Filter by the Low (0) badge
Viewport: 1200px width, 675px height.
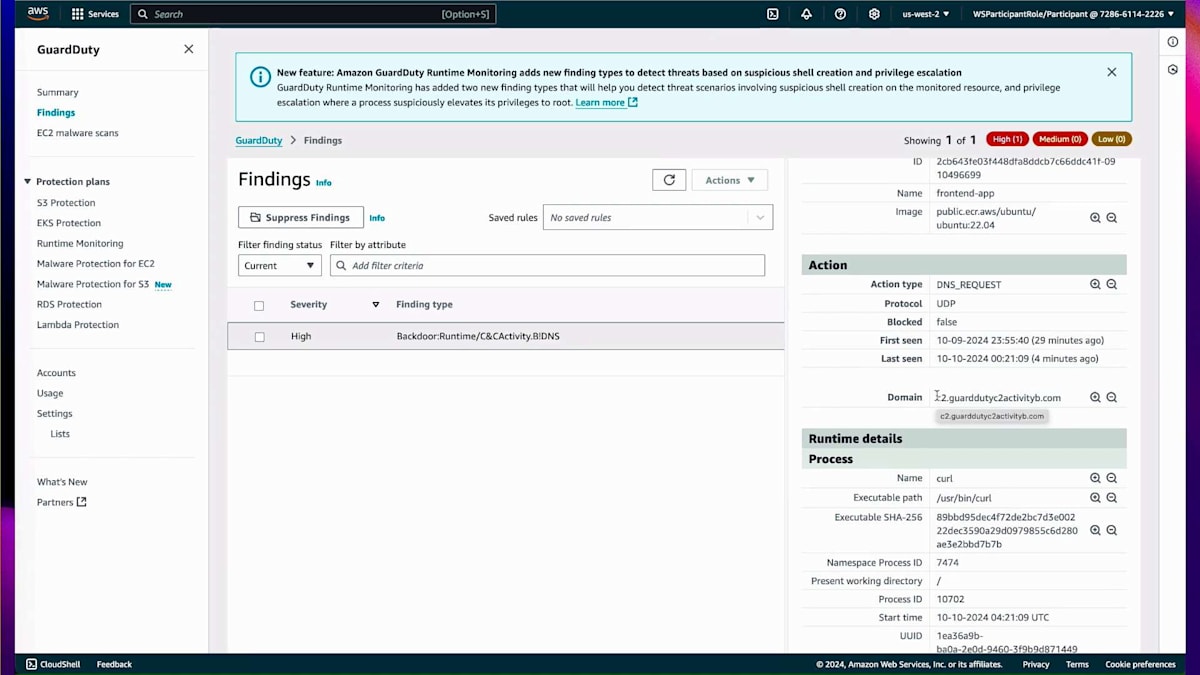tap(1112, 140)
